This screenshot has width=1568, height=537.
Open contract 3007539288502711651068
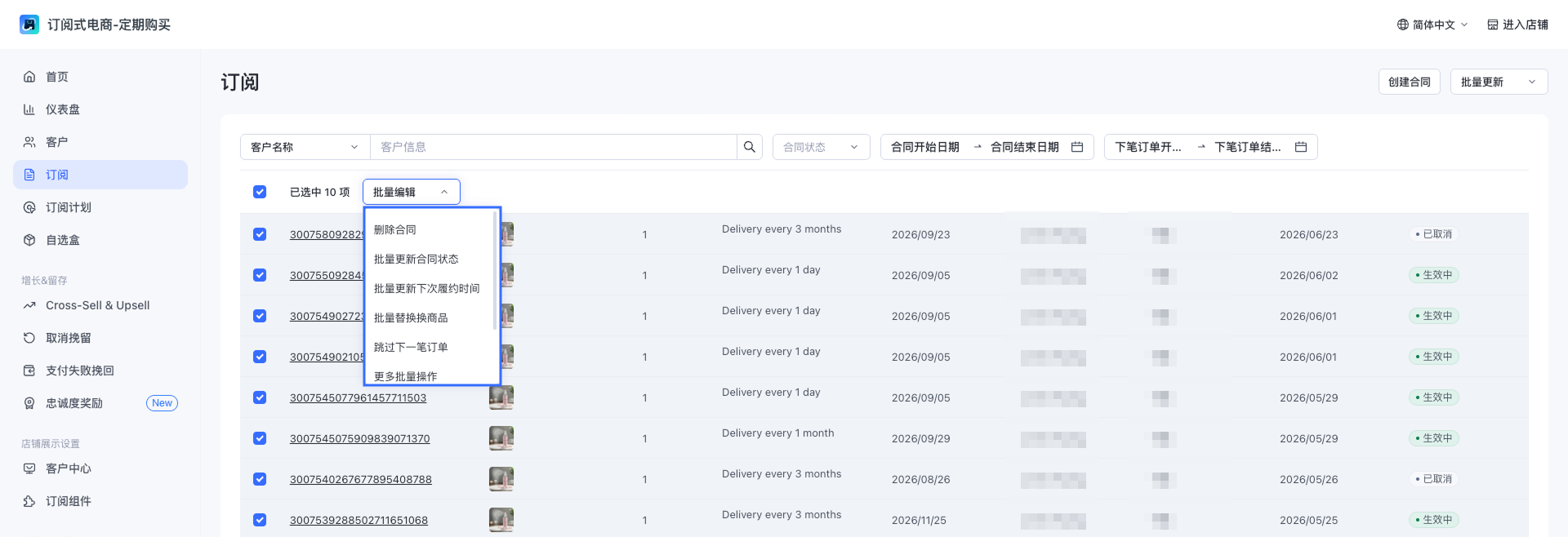[359, 520]
